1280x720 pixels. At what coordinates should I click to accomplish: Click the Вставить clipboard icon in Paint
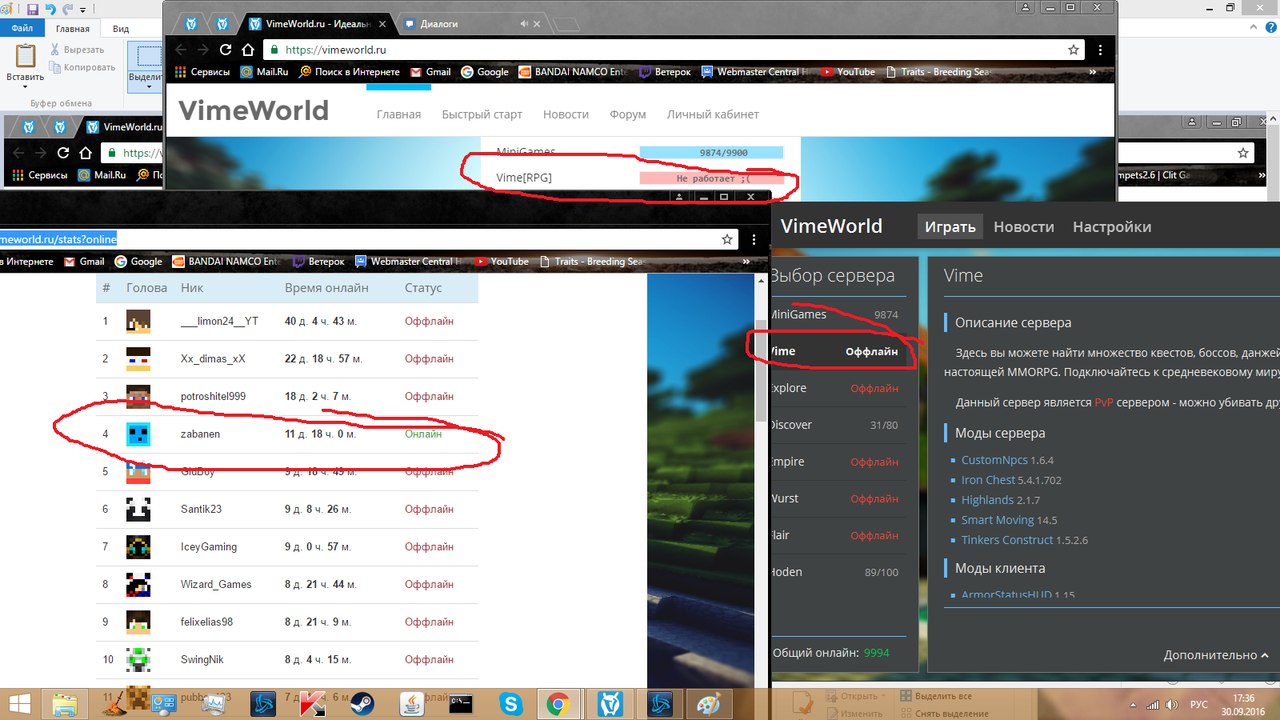click(25, 56)
